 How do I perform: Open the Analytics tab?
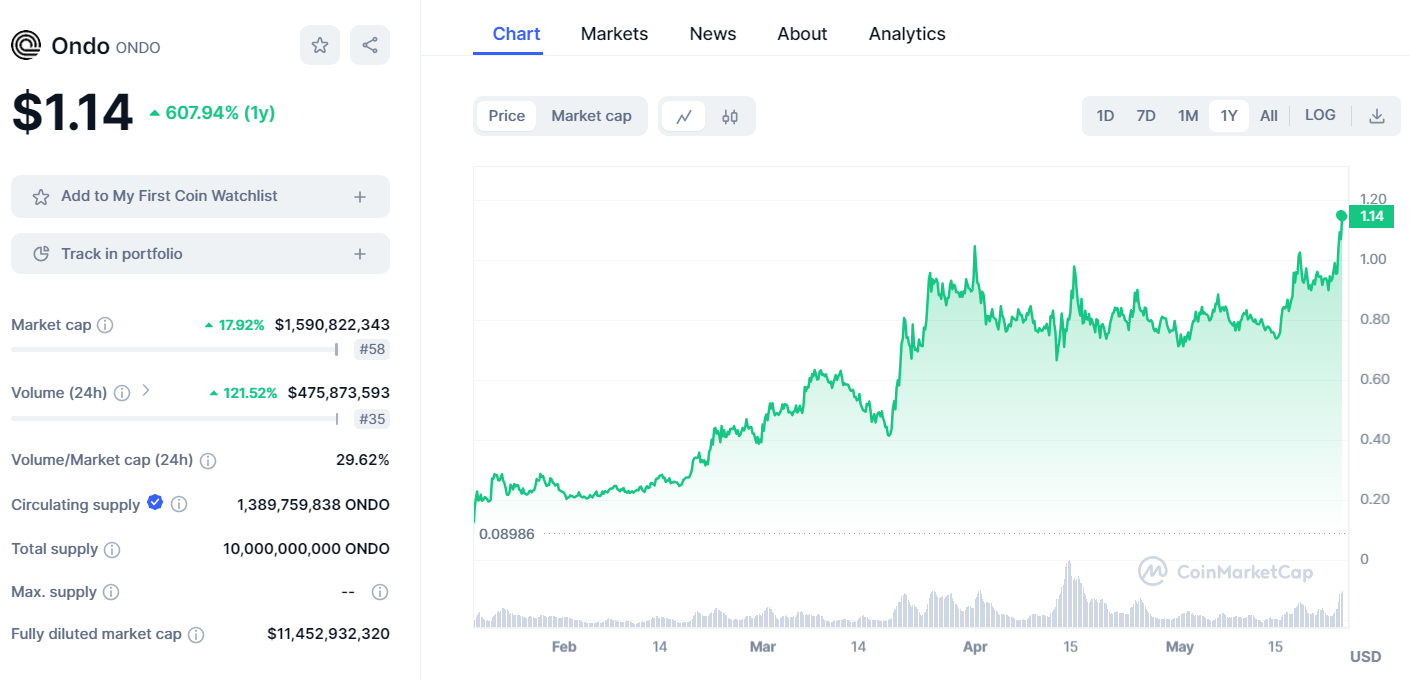click(907, 34)
